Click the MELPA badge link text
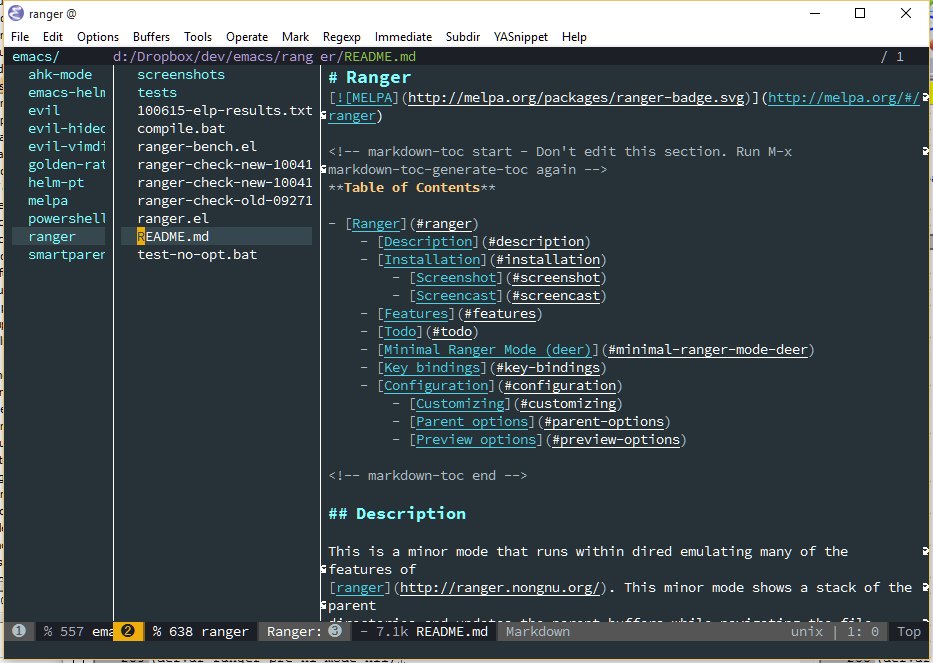The width and height of the screenshot is (933, 663). [x=364, y=98]
